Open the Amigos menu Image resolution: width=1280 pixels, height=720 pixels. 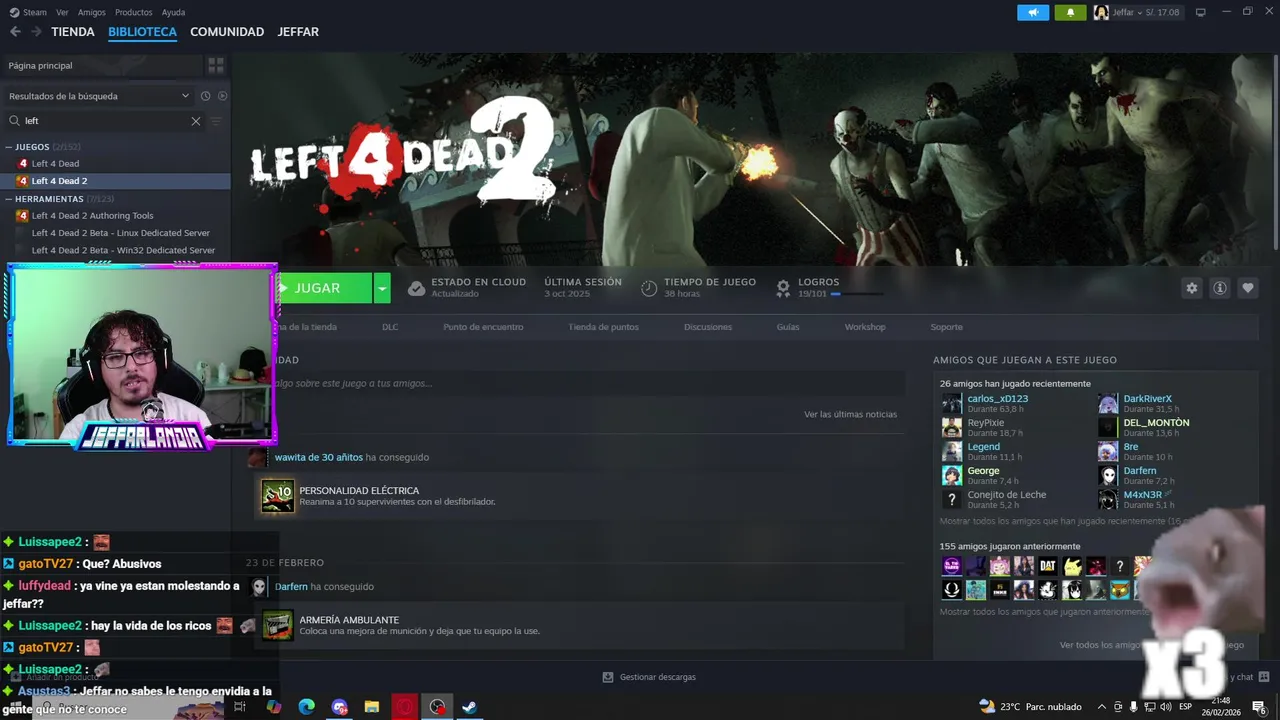pos(92,12)
